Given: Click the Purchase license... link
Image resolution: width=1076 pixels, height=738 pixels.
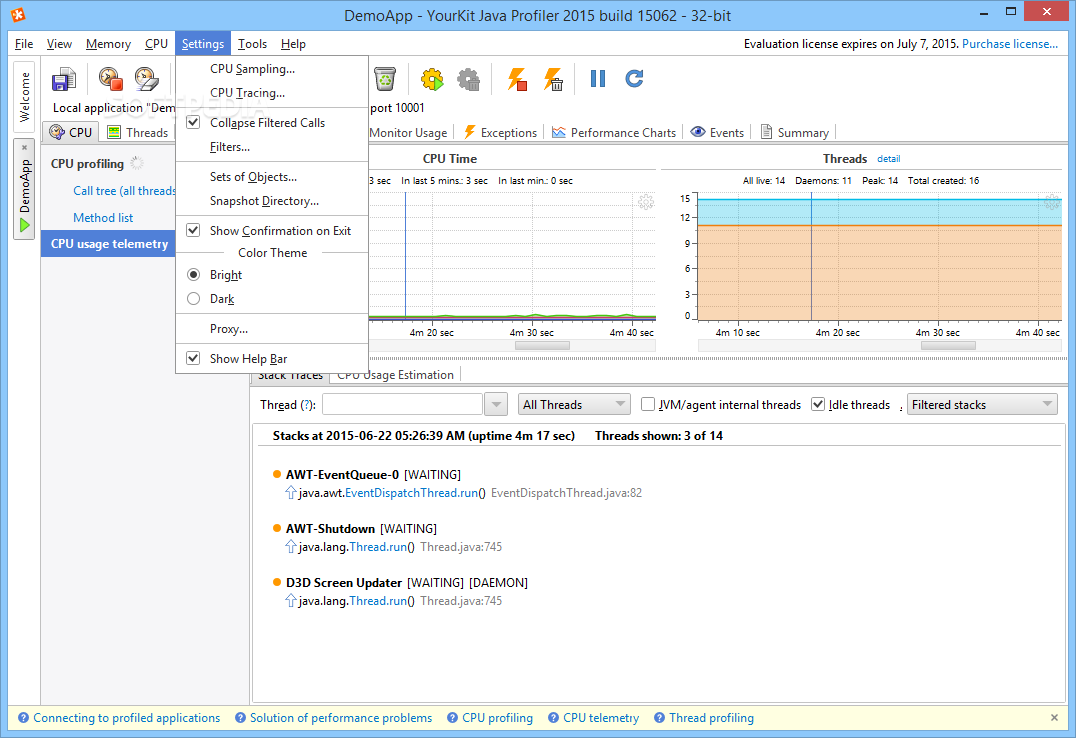Looking at the screenshot, I should pyautogui.click(x=1009, y=43).
